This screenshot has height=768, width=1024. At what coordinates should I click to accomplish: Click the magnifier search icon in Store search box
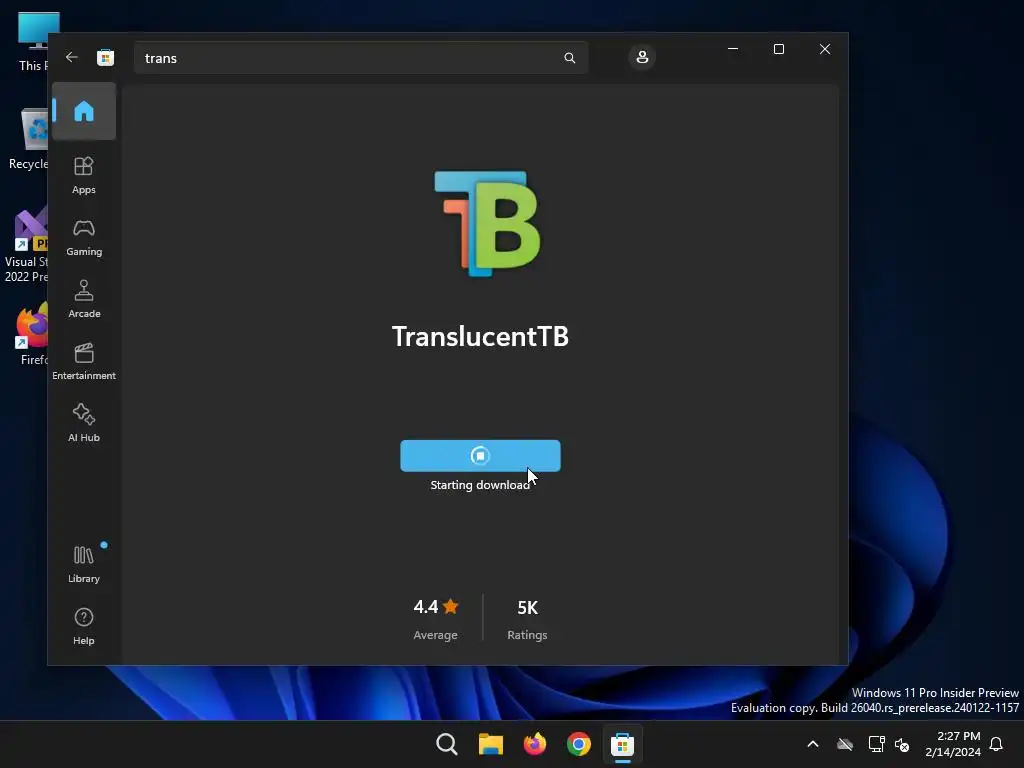coord(569,58)
